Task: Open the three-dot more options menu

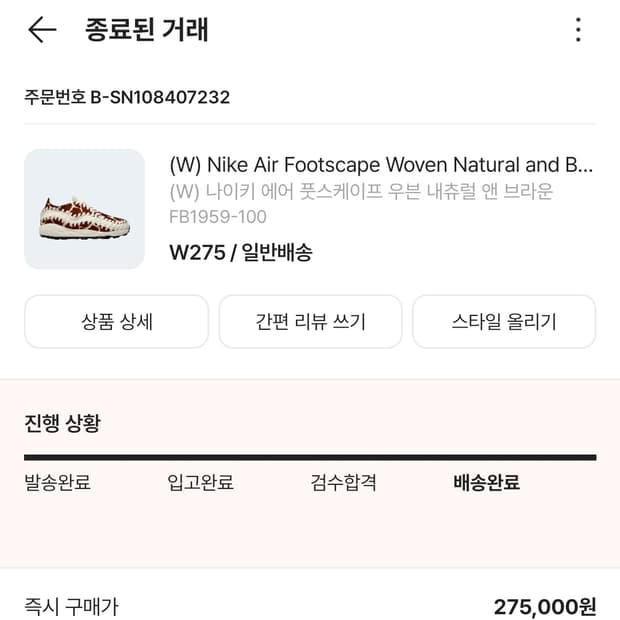Action: (578, 30)
